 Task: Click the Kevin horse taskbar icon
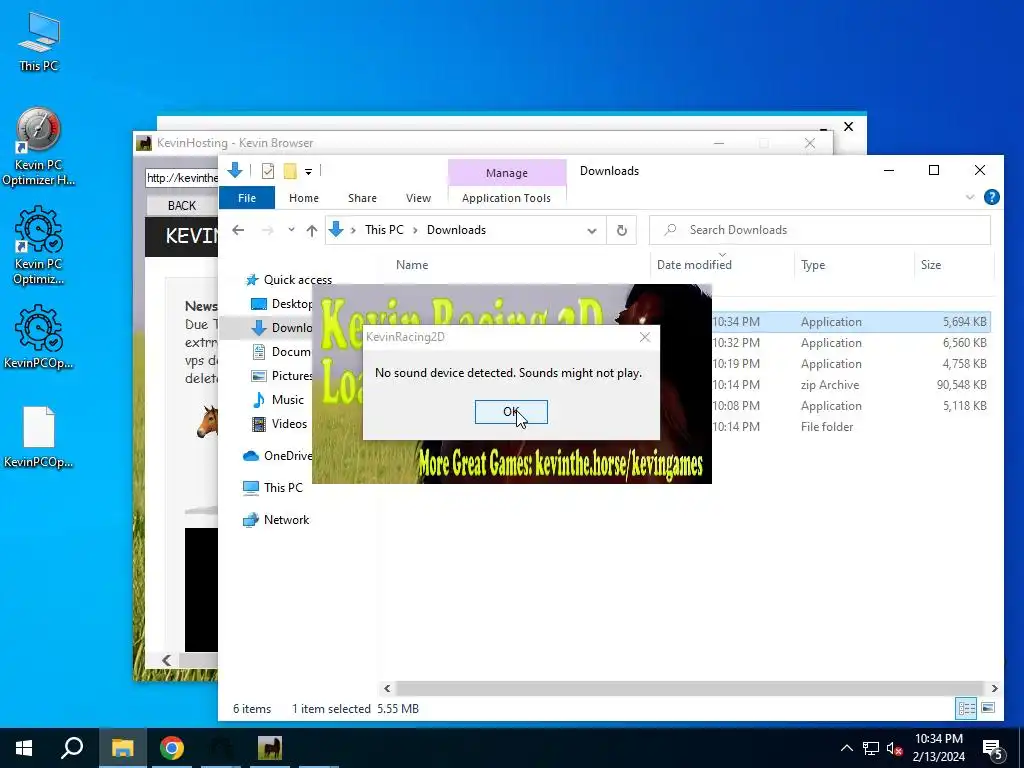269,748
